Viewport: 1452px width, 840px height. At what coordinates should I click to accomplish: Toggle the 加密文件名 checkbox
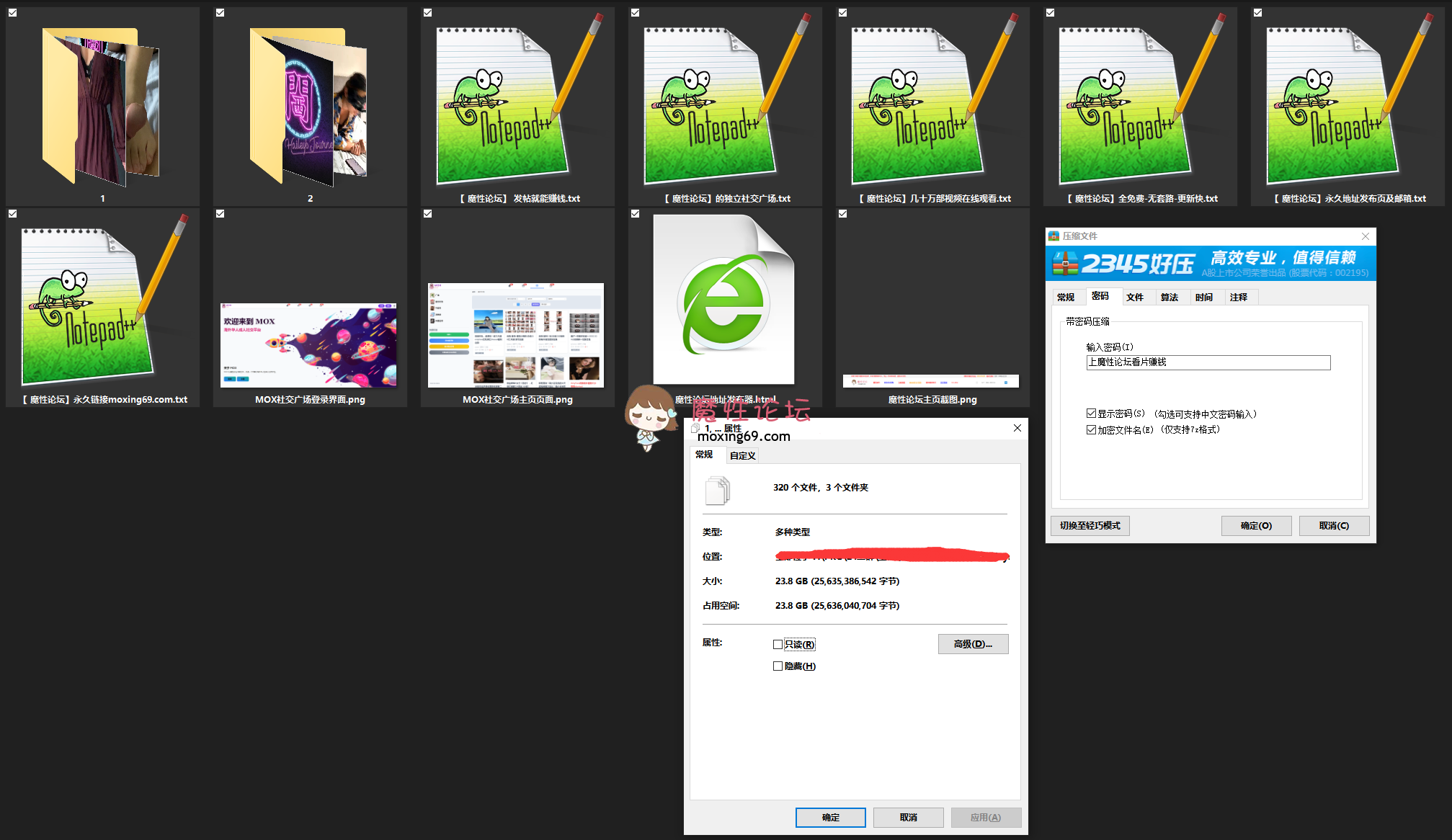point(1091,429)
